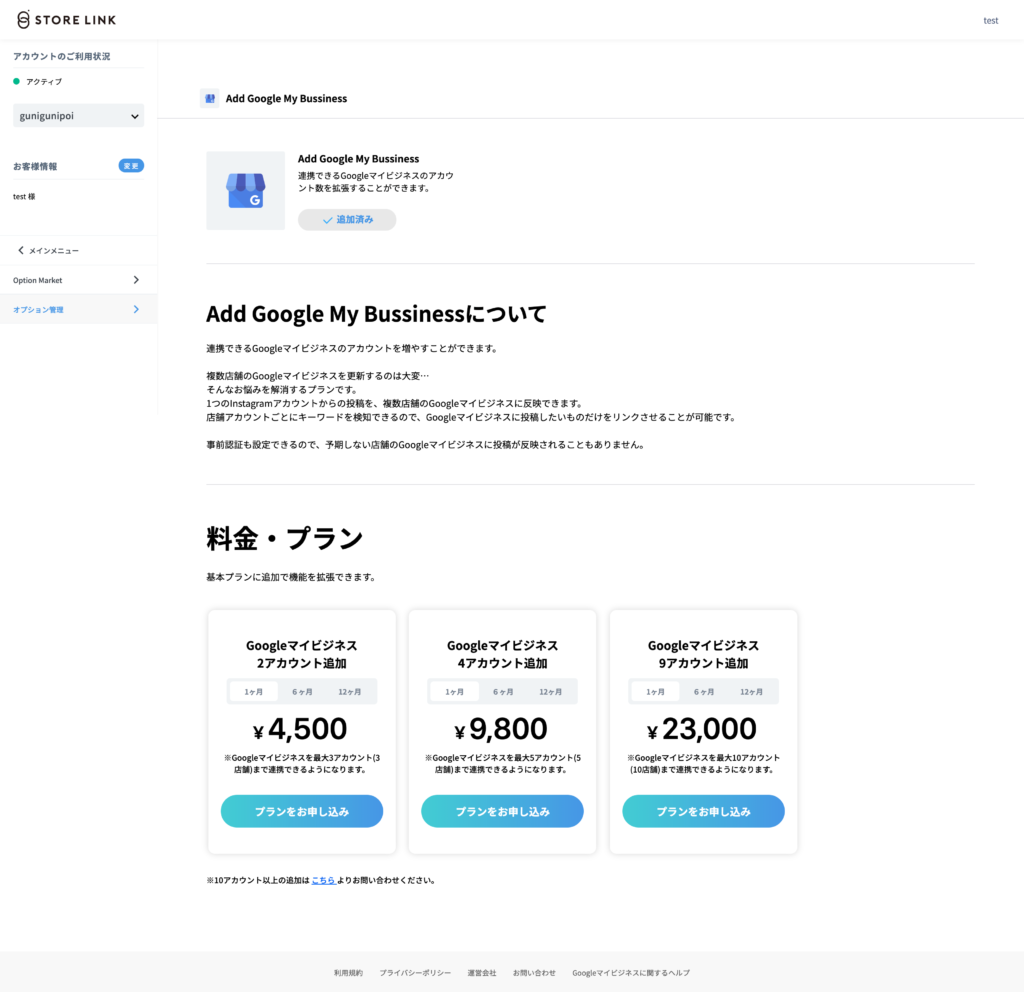Click the STORE LINK logo icon
Viewport: 1024px width, 992px height.
24,20
